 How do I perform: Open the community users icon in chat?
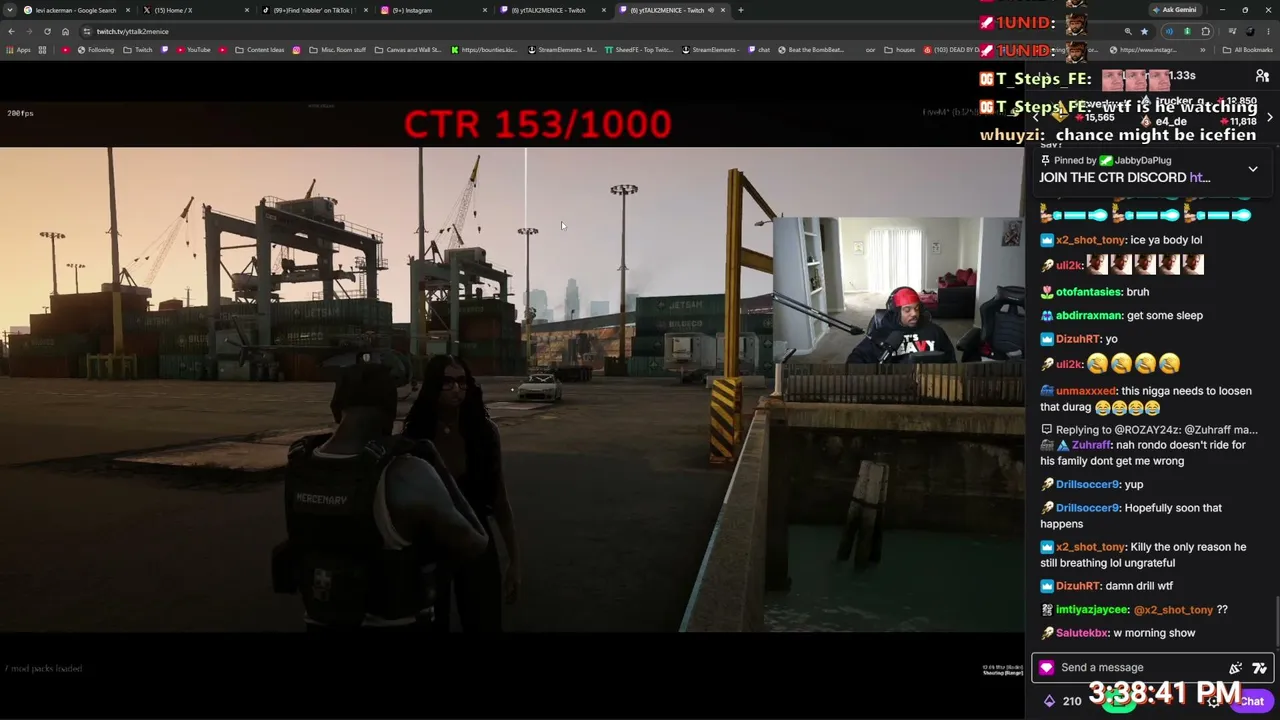pyautogui.click(x=1262, y=76)
